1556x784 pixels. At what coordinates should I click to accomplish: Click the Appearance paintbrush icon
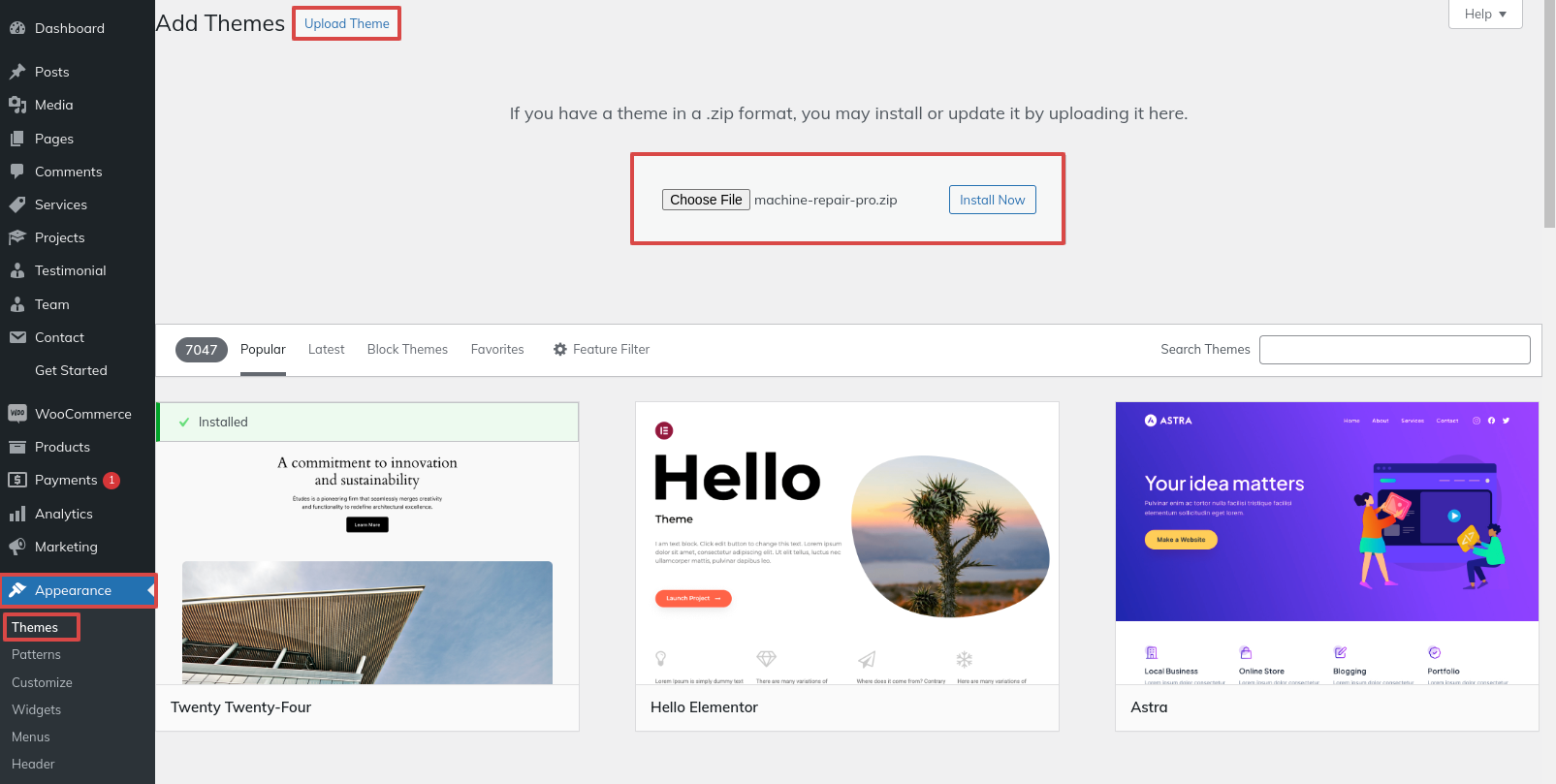click(17, 590)
